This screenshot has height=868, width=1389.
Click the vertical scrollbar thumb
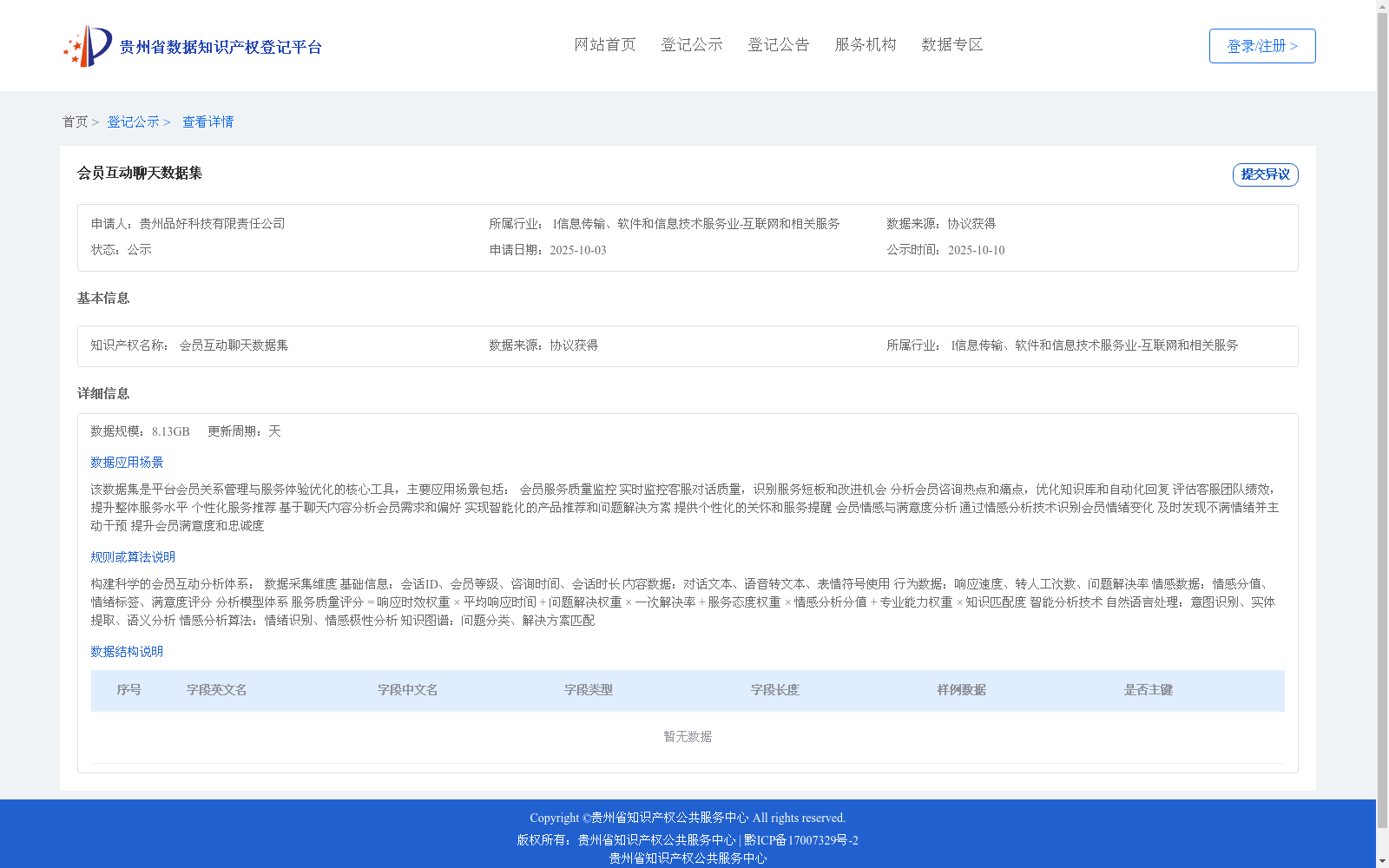1382,421
